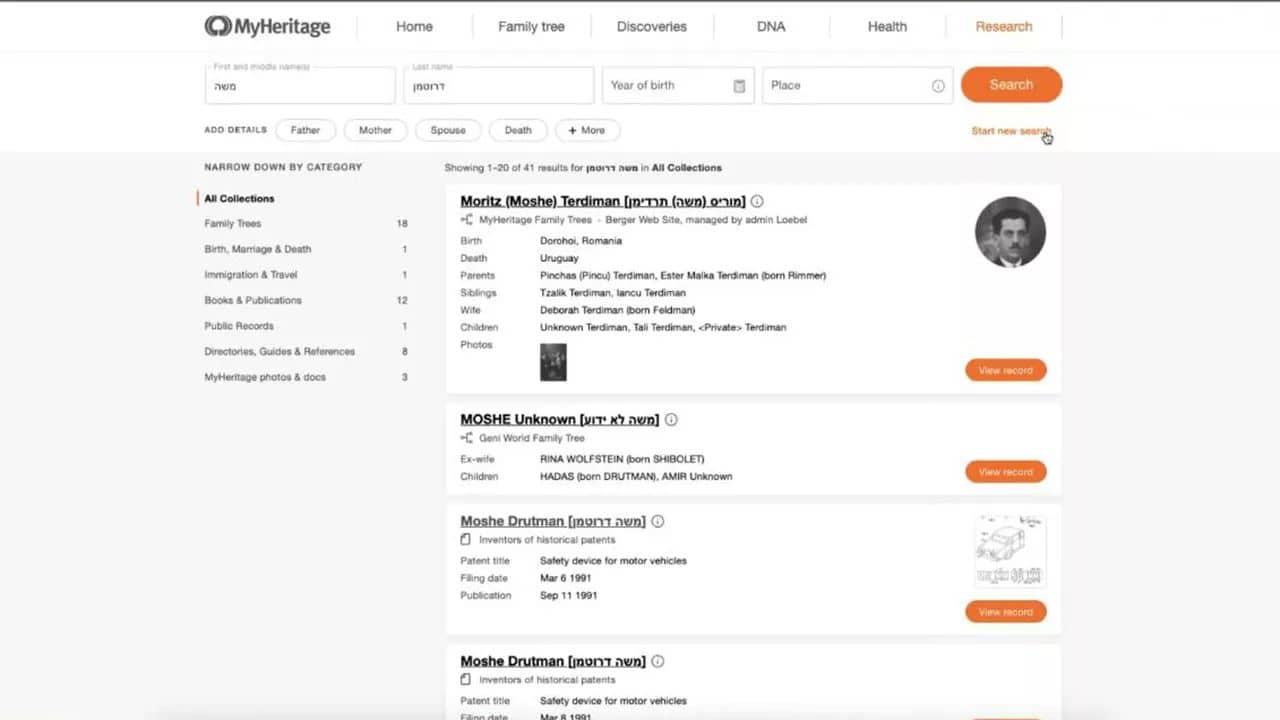Filter results by Books & Publications

[253, 300]
